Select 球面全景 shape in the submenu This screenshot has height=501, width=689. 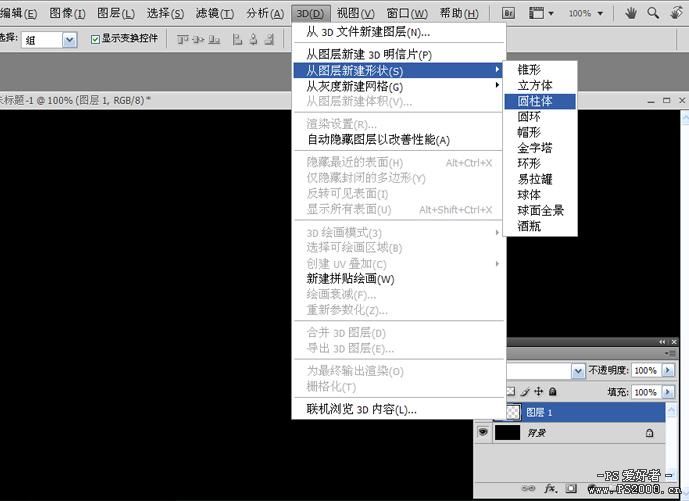540,211
